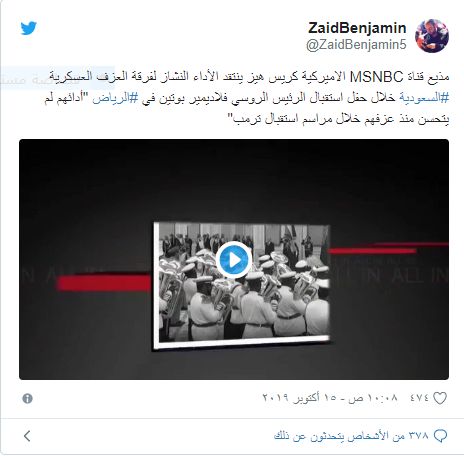Open the tweet timestamp 15 October 2019
The width and height of the screenshot is (464, 456).
330,398
